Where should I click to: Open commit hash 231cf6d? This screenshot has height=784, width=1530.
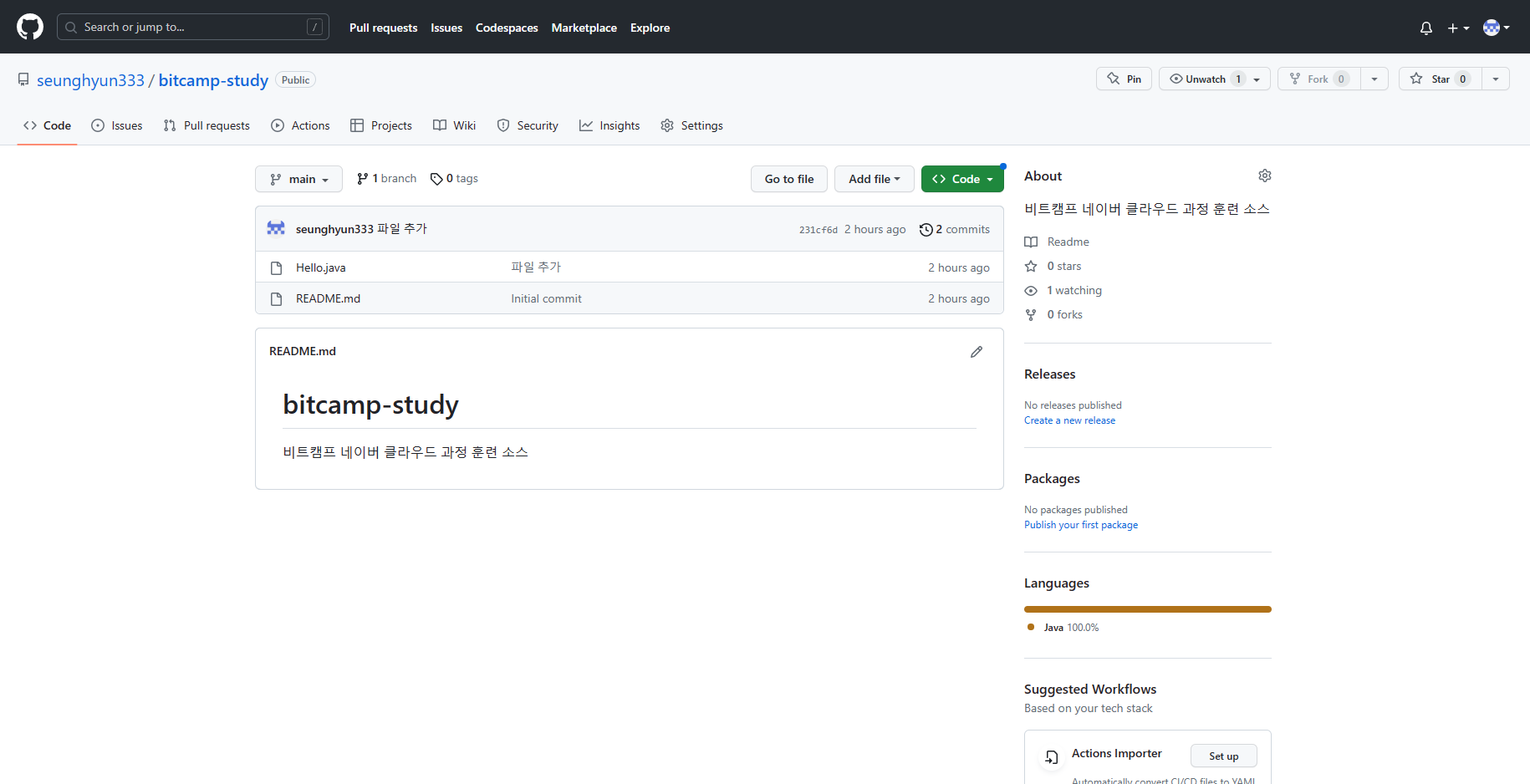click(818, 230)
